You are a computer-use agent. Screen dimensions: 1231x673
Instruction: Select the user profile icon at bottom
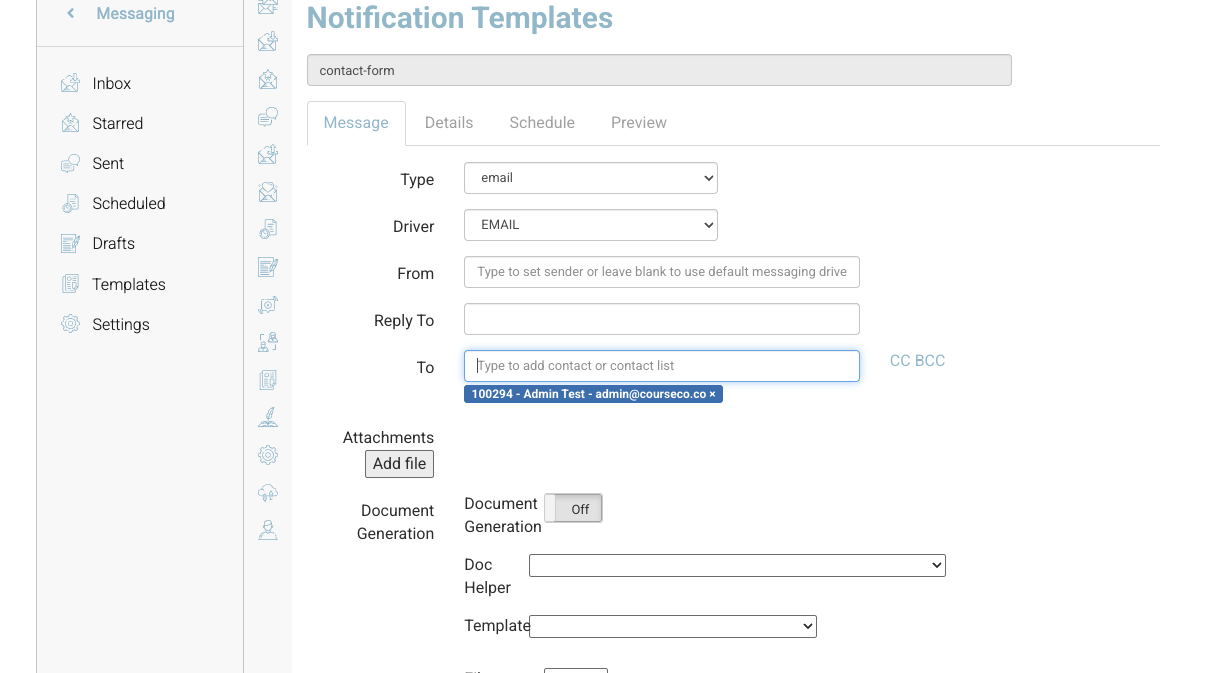267,530
